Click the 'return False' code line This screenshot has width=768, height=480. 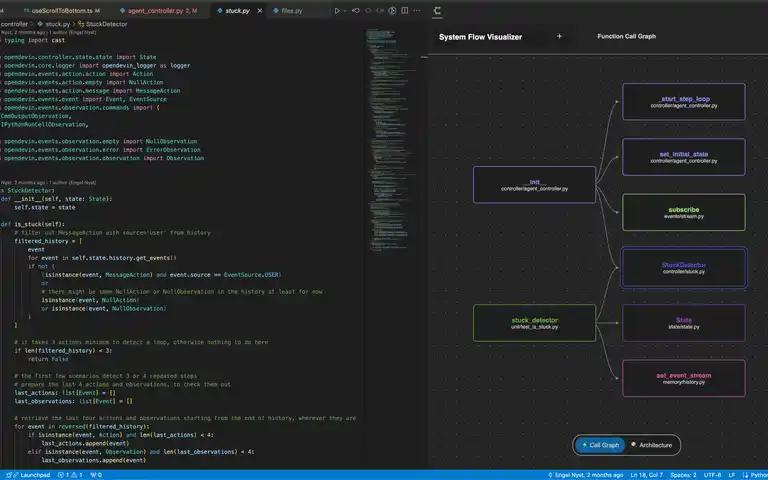(48, 359)
